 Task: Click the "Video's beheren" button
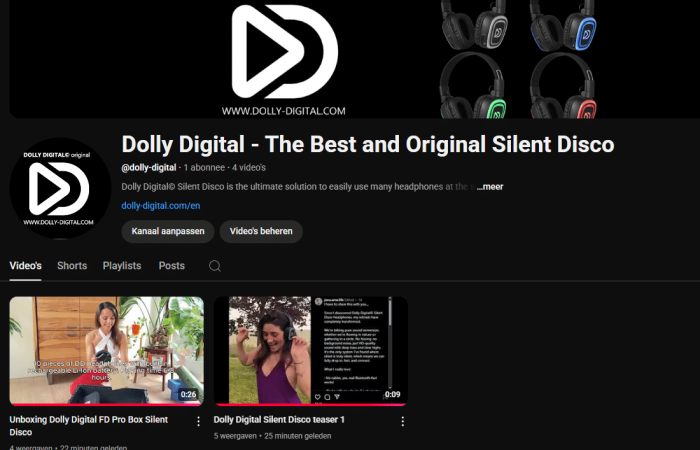[261, 231]
